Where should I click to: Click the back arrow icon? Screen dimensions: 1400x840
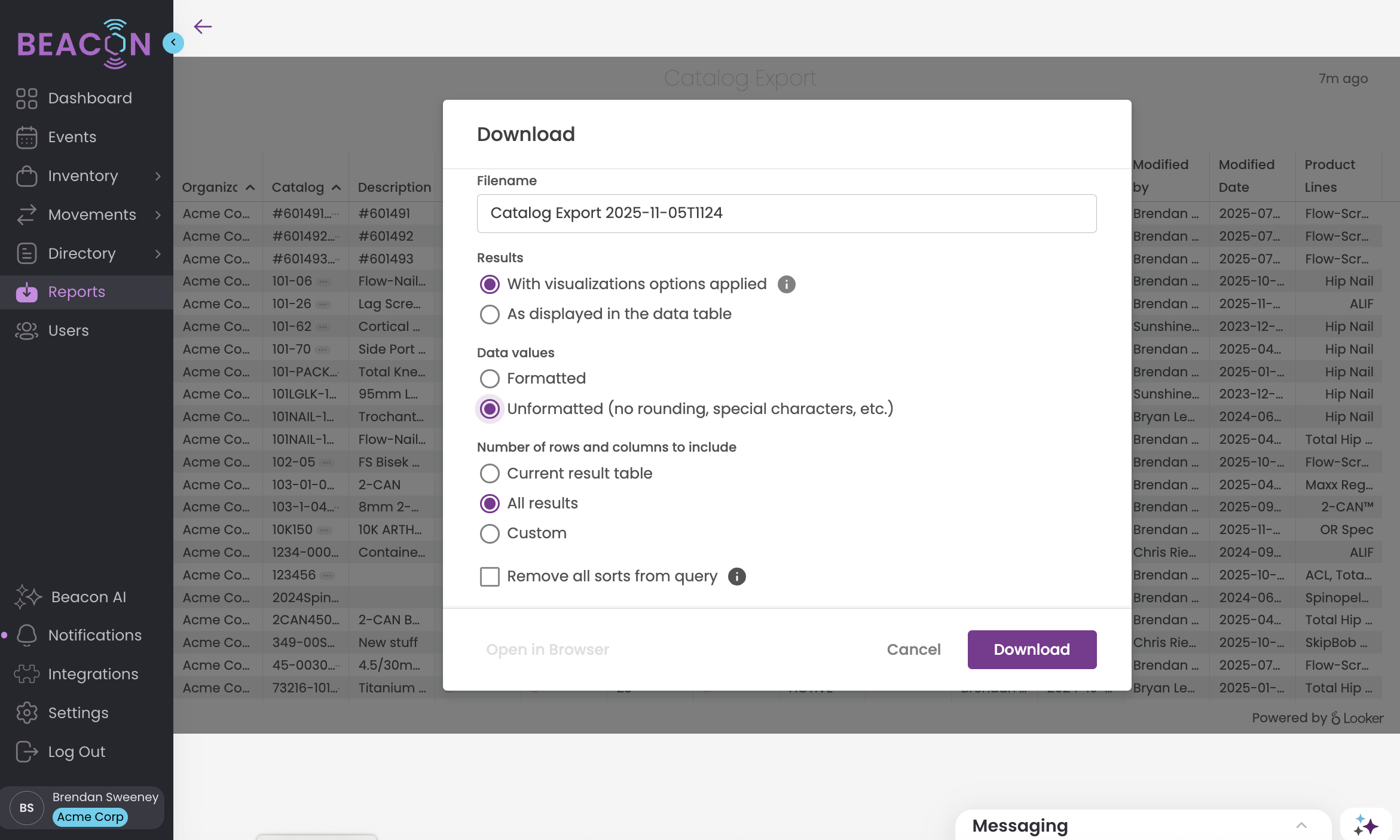(x=203, y=26)
